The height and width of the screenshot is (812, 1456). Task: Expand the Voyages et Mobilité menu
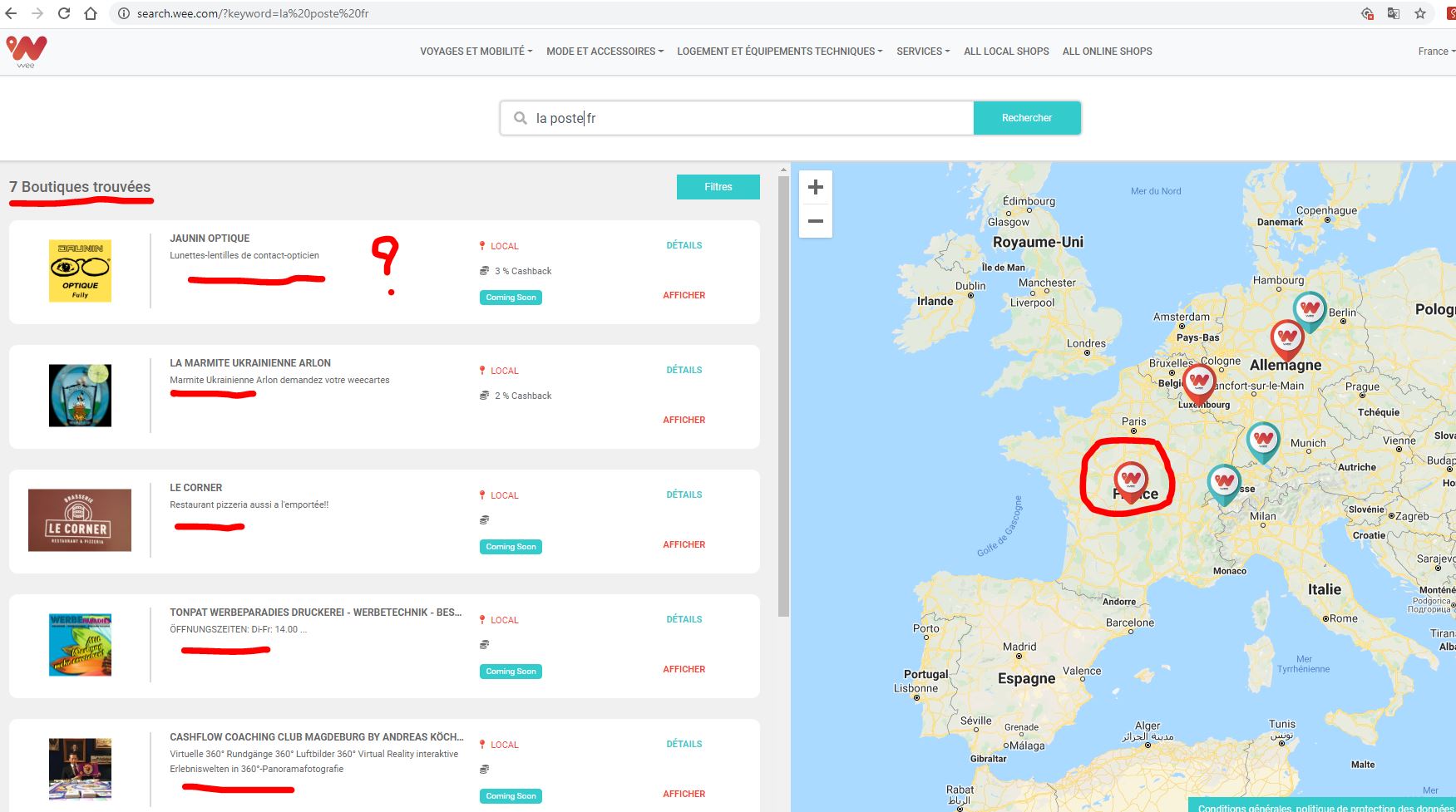[476, 52]
